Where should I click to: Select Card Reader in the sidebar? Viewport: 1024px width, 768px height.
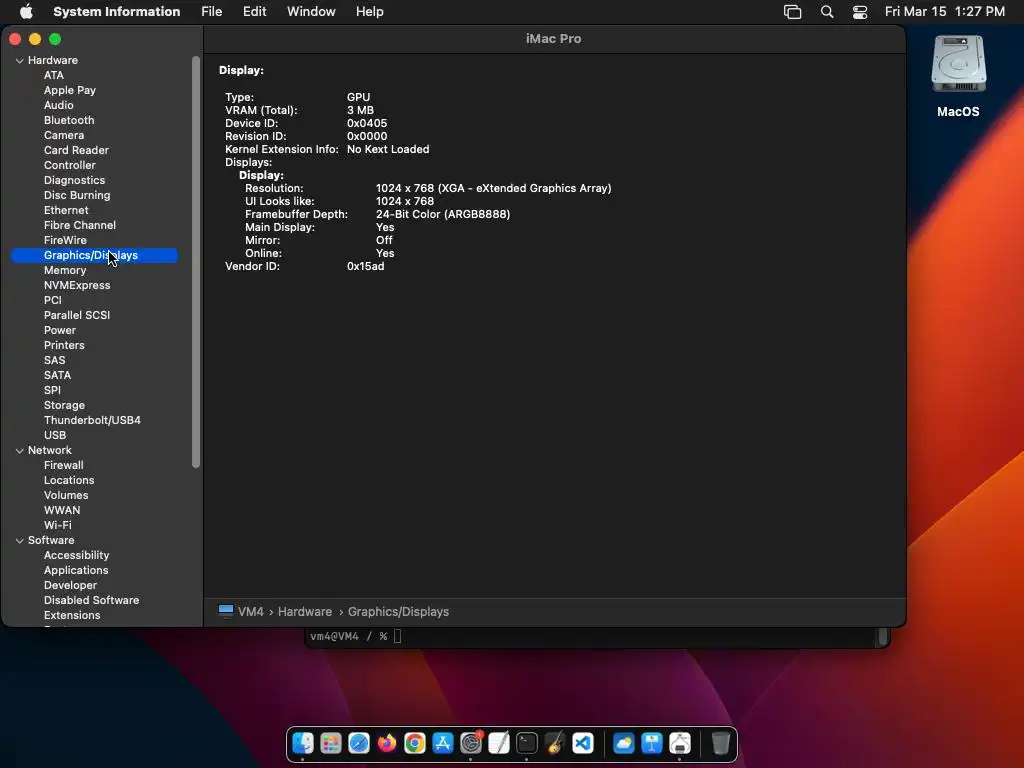(76, 150)
